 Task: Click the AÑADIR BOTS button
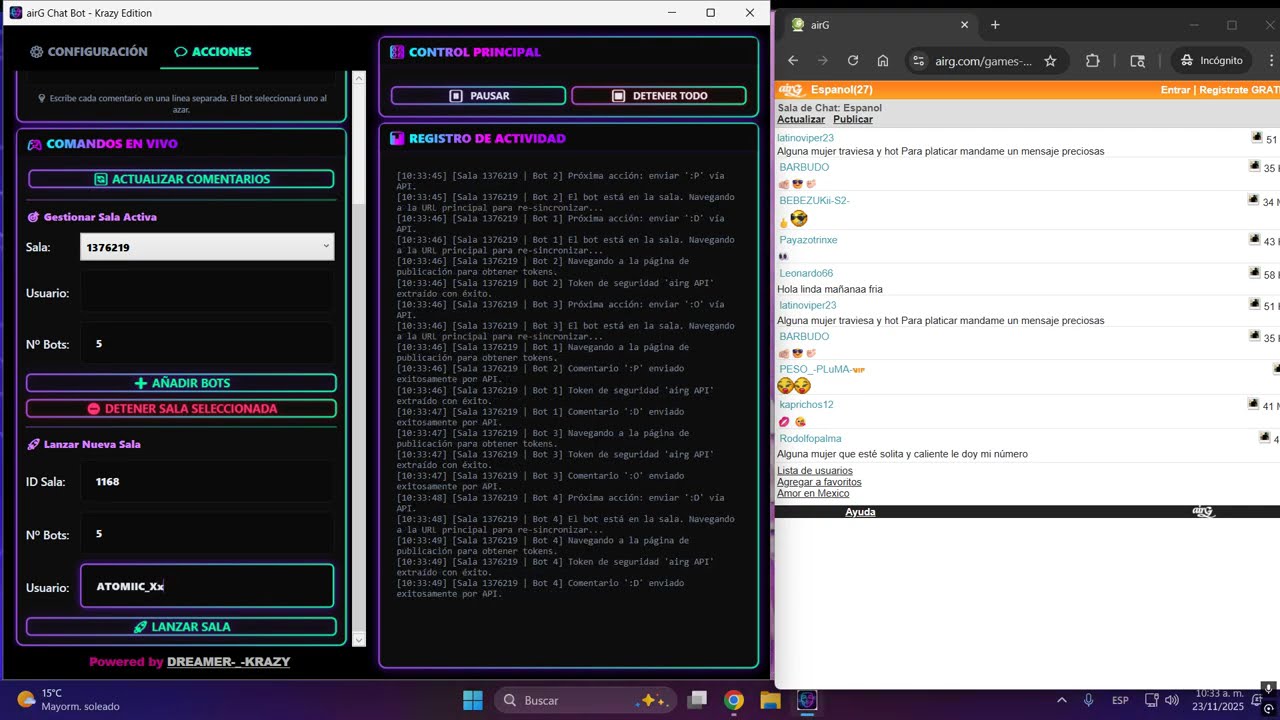(181, 383)
